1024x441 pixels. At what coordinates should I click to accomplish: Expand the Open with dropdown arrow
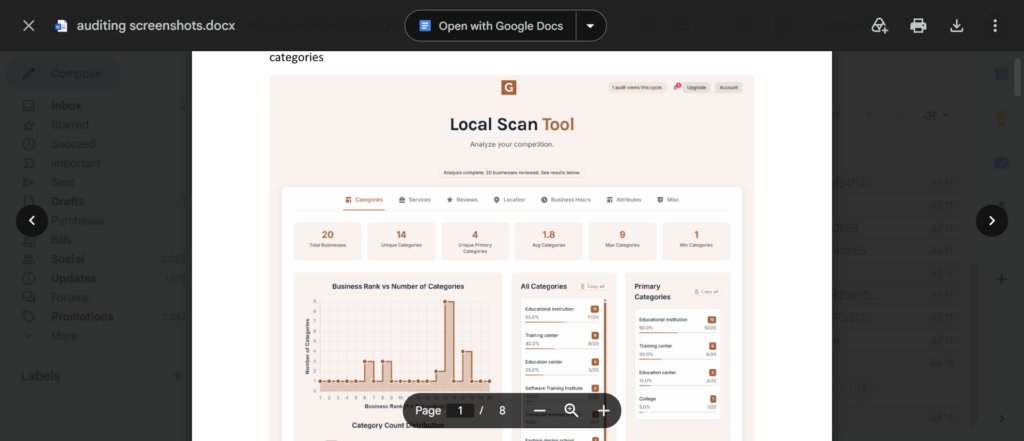[590, 25]
